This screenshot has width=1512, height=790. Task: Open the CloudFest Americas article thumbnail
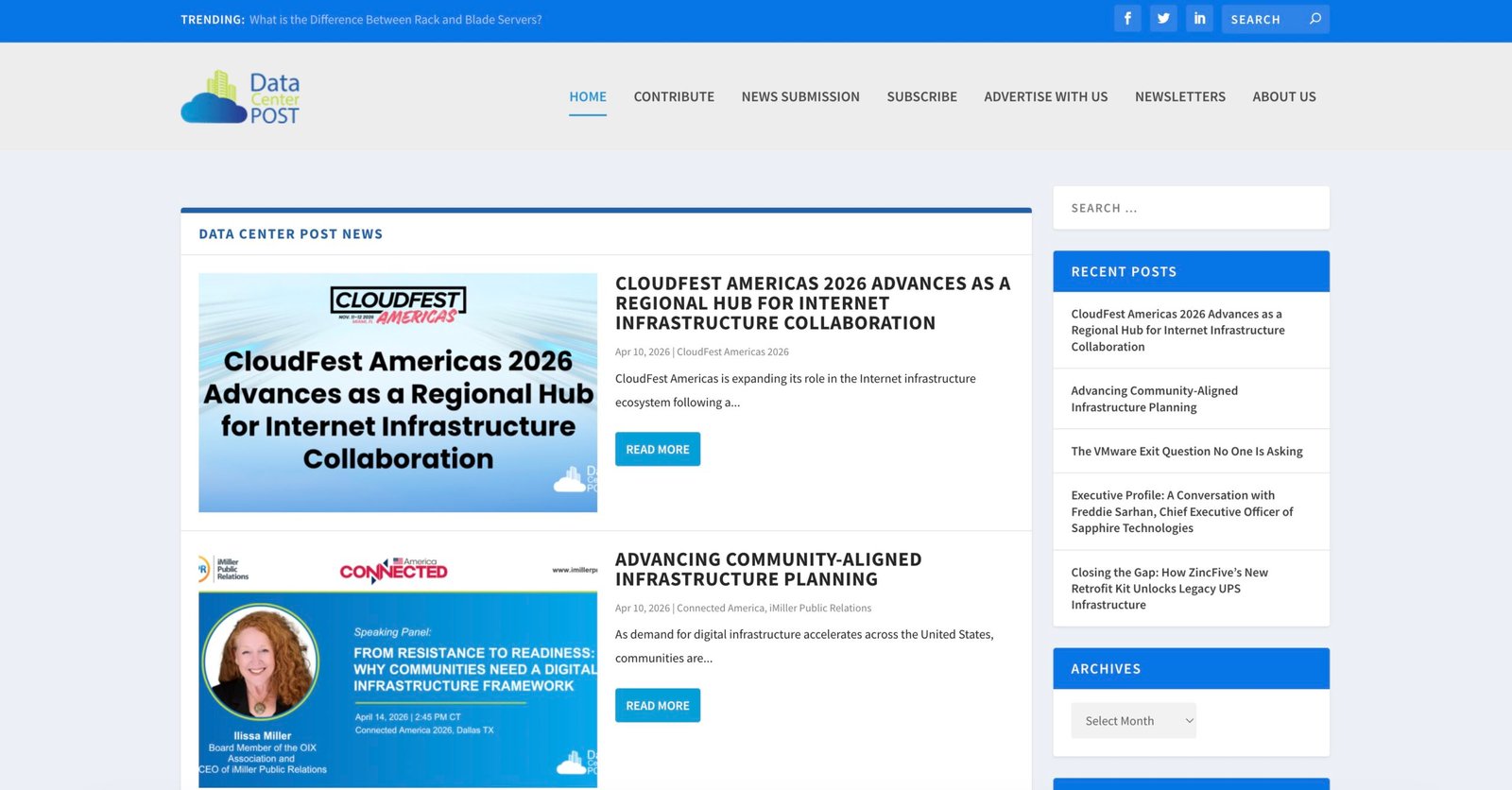398,393
